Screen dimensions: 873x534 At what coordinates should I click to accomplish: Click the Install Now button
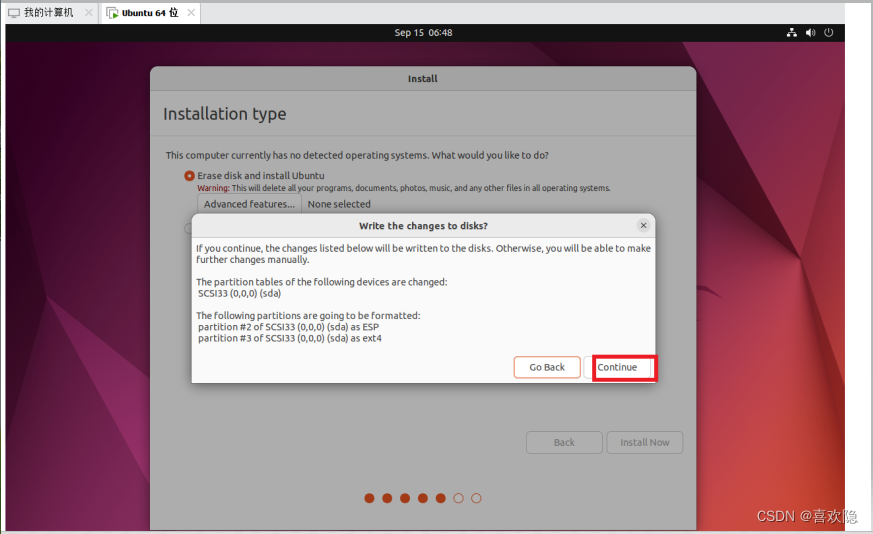click(x=645, y=442)
